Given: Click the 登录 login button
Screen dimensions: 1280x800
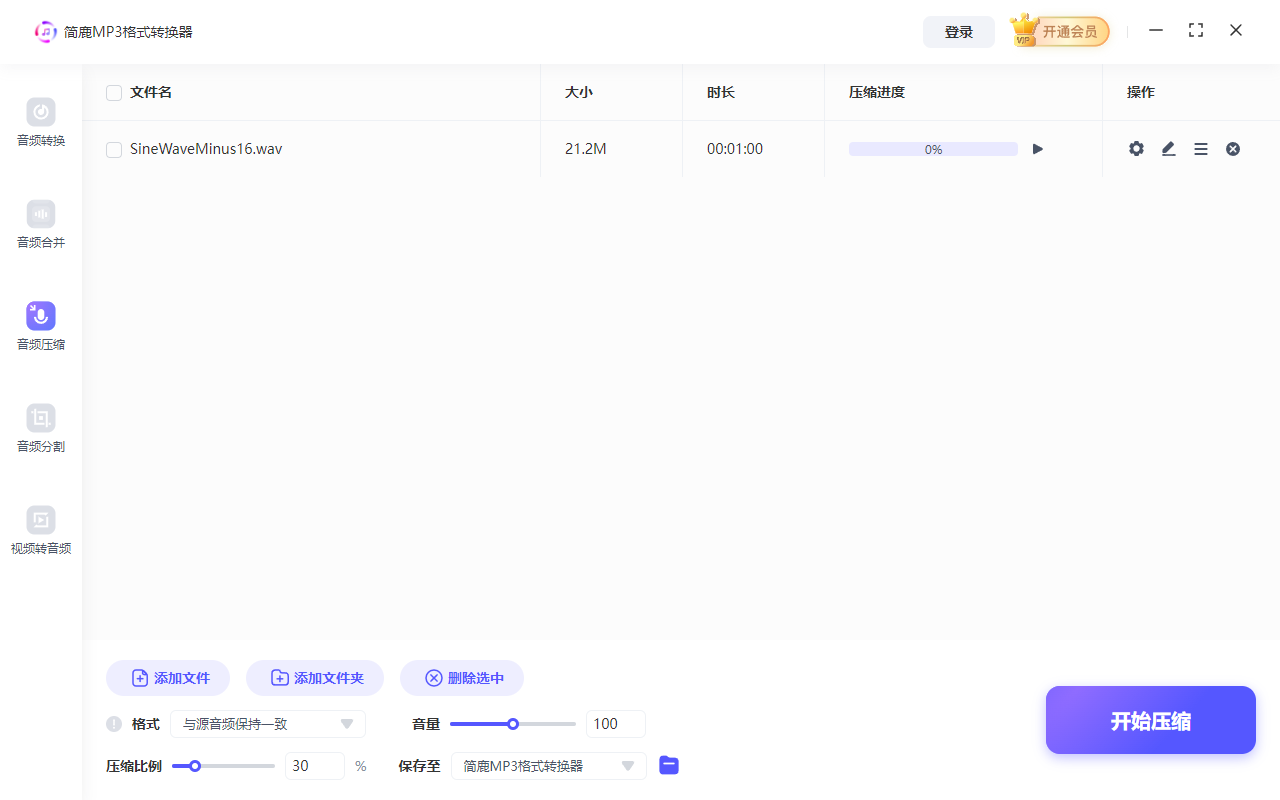Looking at the screenshot, I should point(958,31).
